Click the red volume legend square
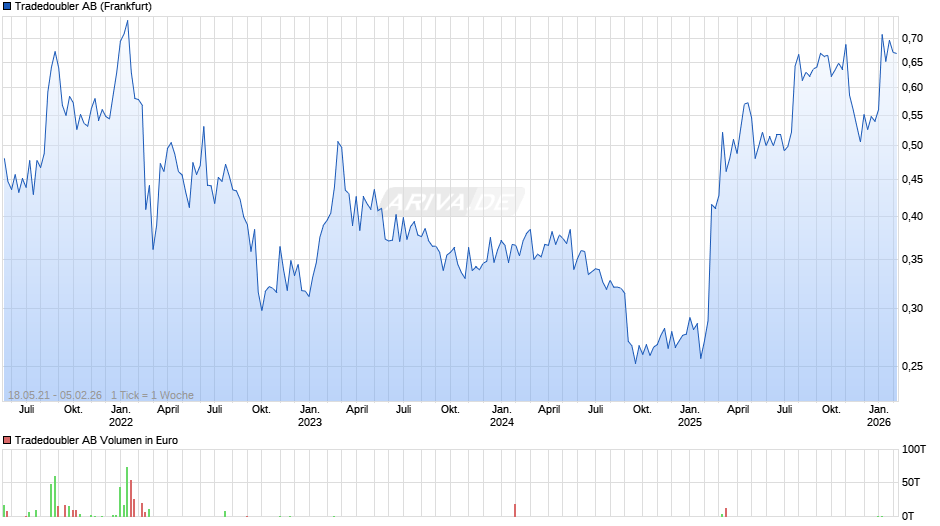Image resolution: width=940 pixels, height=526 pixels. coord(7,440)
